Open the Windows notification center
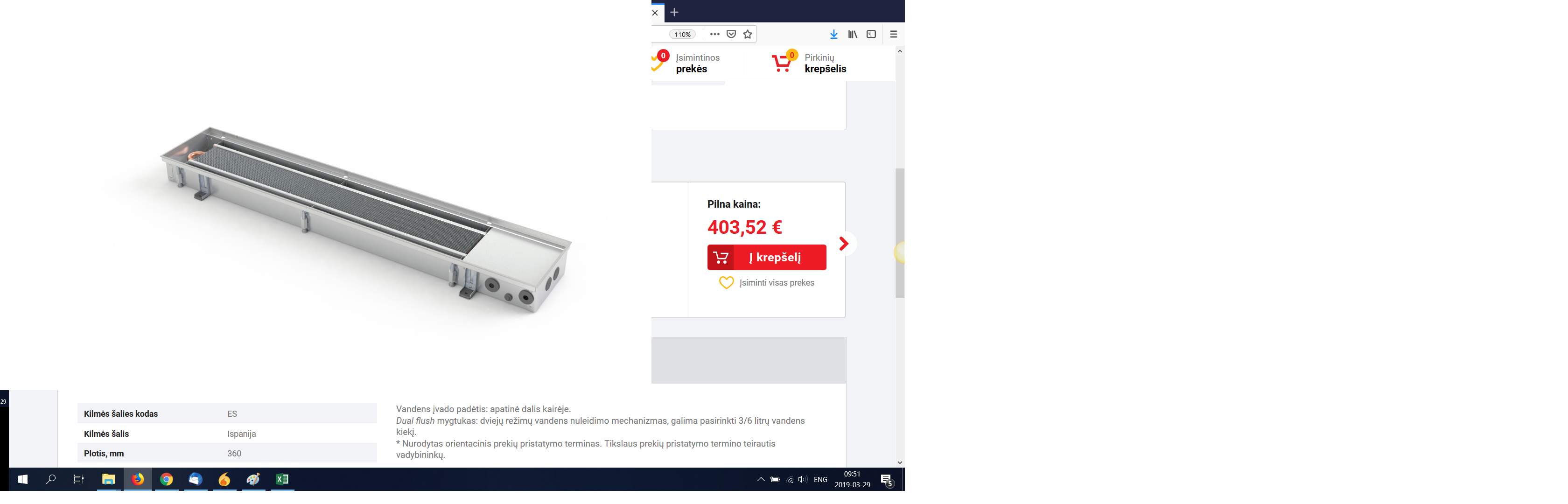Screen dimensions: 1568x504 [x=887, y=480]
